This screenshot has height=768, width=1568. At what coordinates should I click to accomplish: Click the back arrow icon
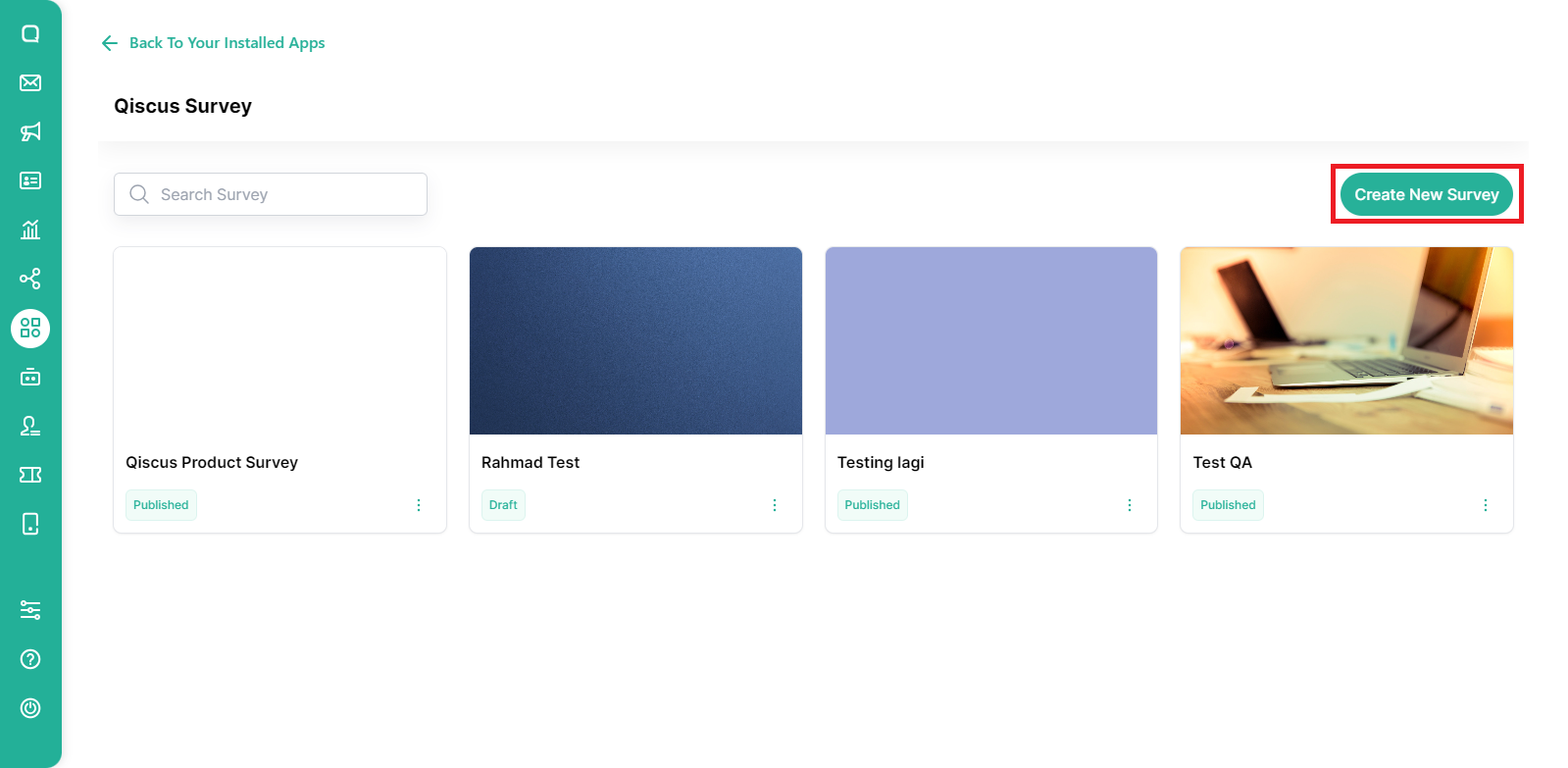pyautogui.click(x=110, y=43)
